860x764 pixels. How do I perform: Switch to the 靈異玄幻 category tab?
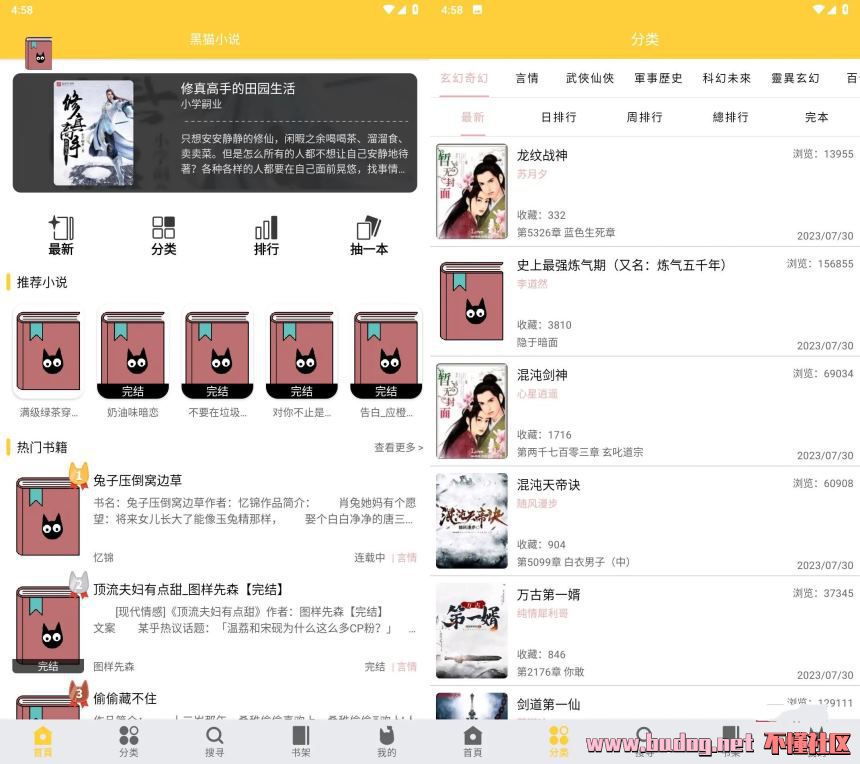(795, 78)
